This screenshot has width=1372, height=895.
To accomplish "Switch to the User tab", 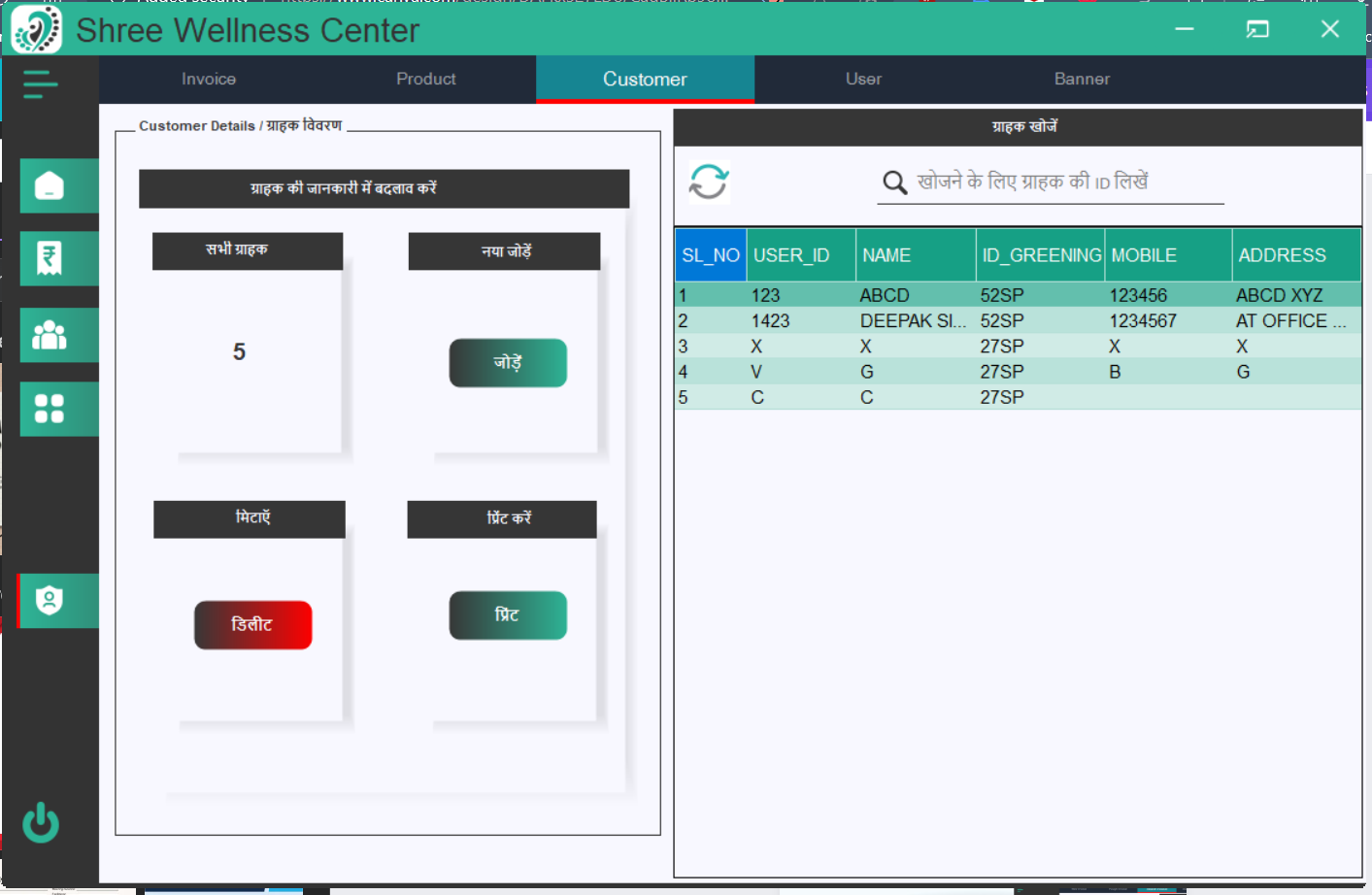I will 862,79.
